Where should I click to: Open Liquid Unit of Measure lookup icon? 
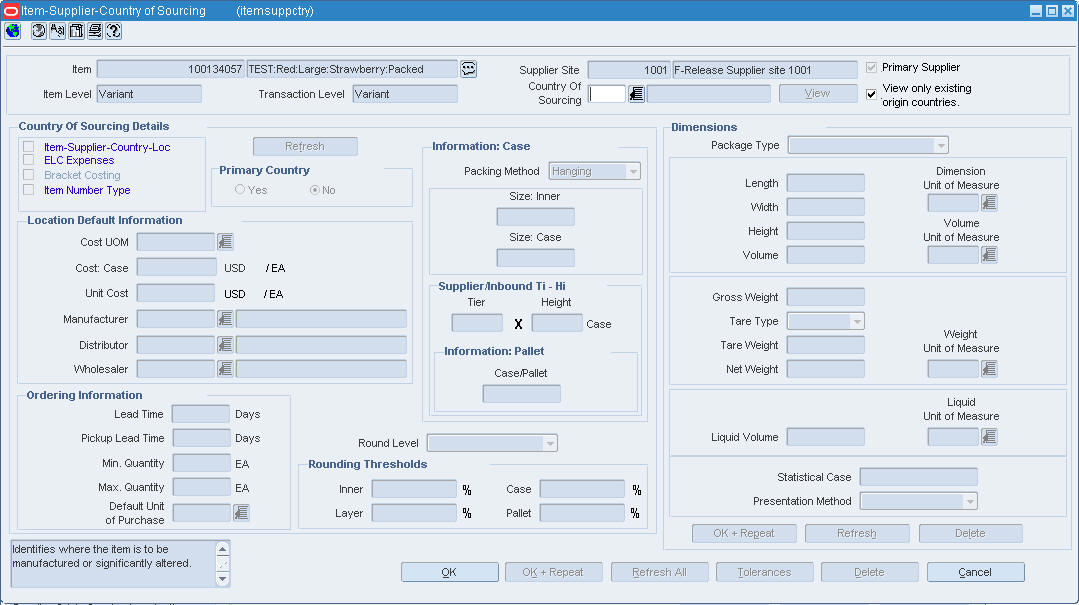tap(989, 436)
